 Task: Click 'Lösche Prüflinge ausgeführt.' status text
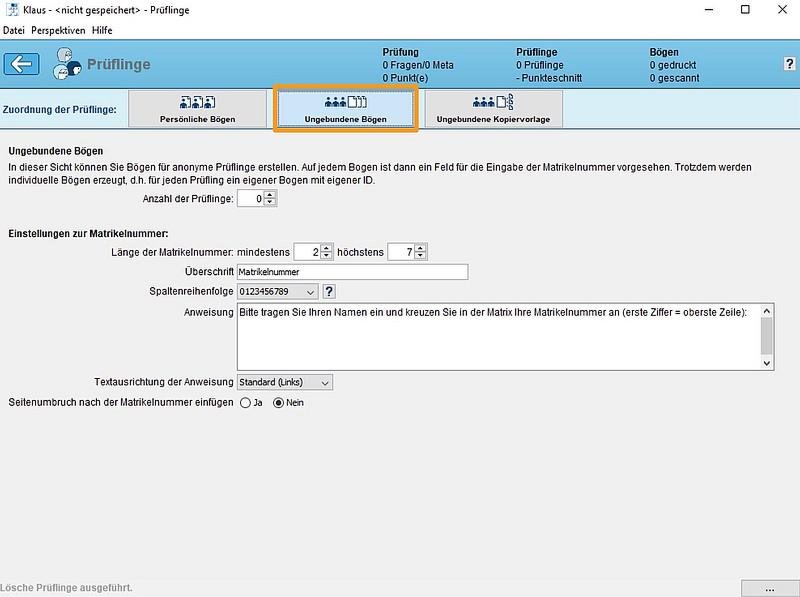[x=66, y=588]
